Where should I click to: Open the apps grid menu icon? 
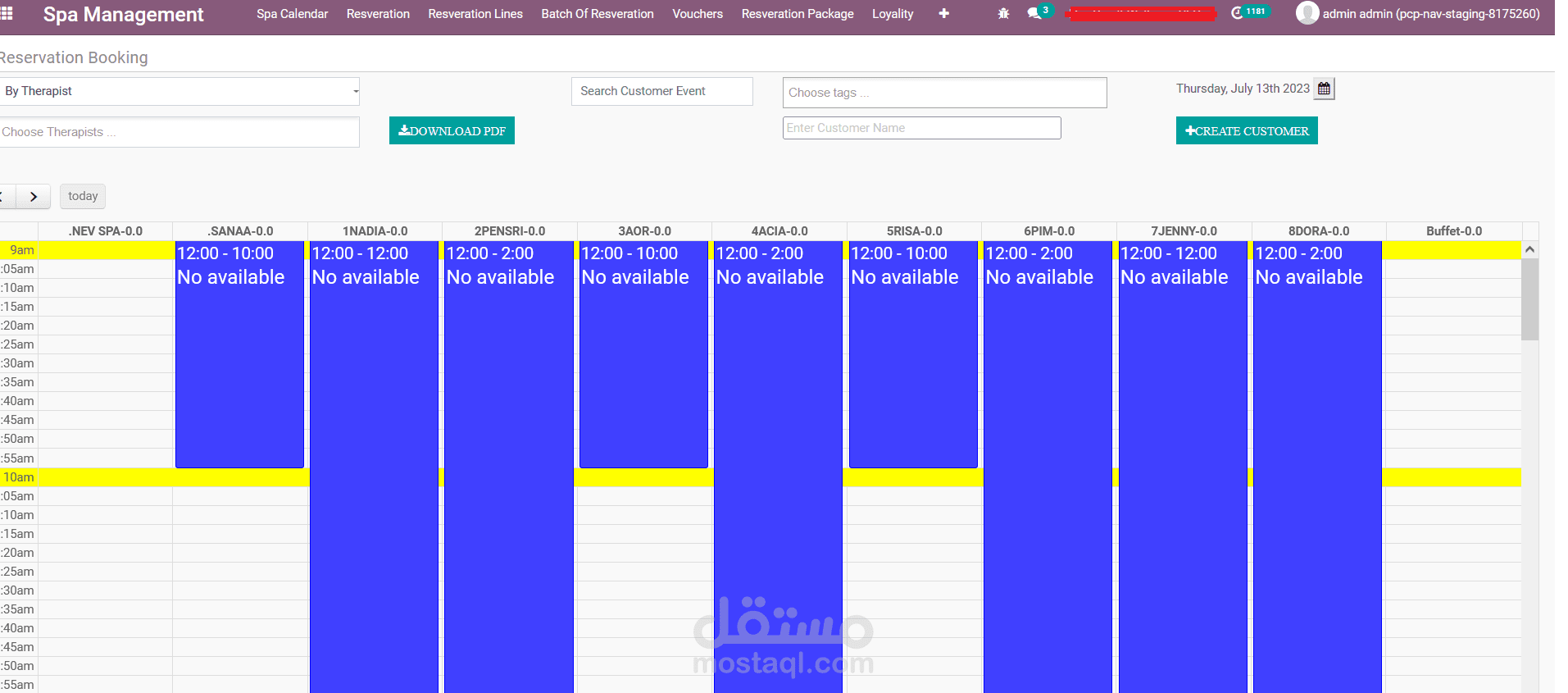[x=7, y=13]
